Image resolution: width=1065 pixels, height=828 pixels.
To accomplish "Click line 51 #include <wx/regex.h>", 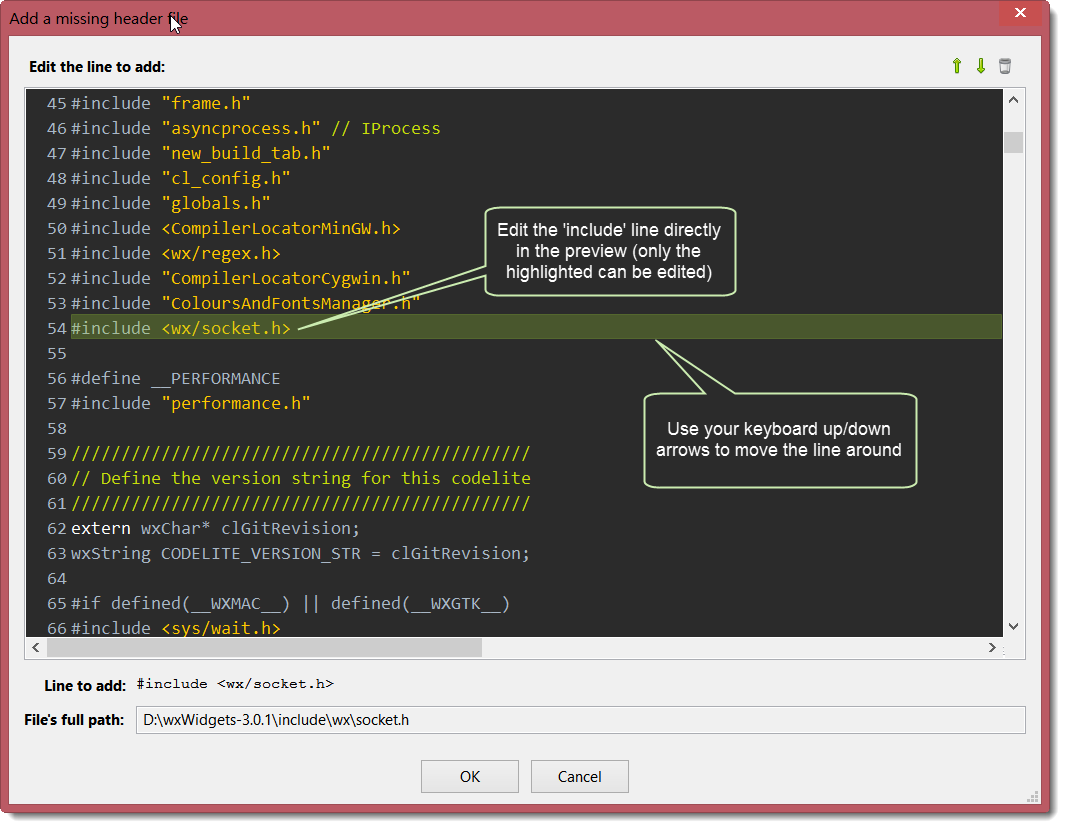I will coord(176,253).
